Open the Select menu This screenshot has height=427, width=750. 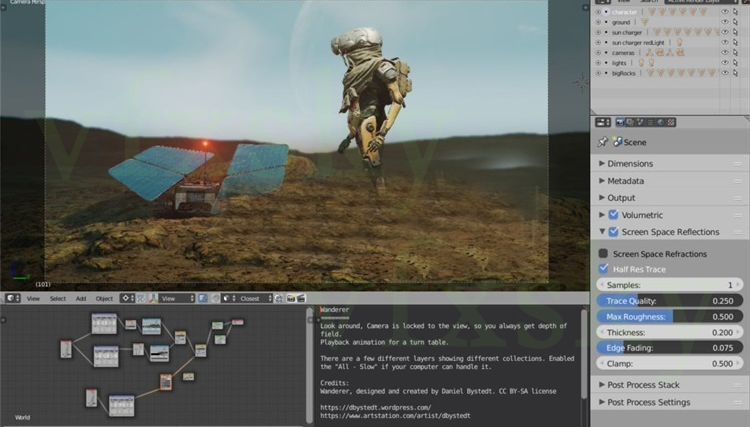58,298
